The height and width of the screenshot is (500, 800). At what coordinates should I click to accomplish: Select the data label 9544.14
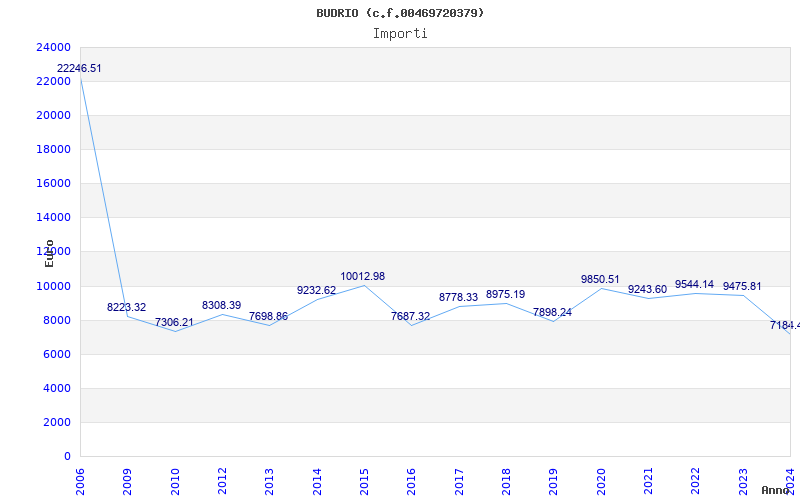[694, 285]
